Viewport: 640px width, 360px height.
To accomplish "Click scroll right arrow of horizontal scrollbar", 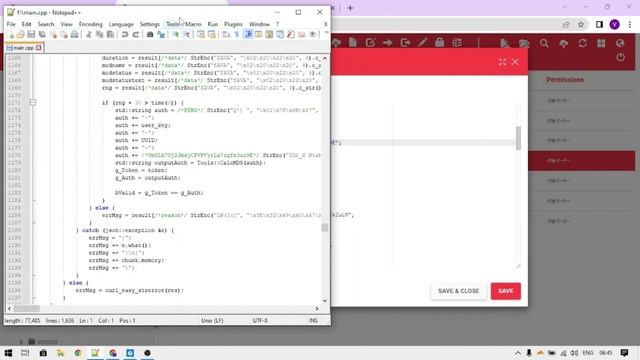I will 317,309.
